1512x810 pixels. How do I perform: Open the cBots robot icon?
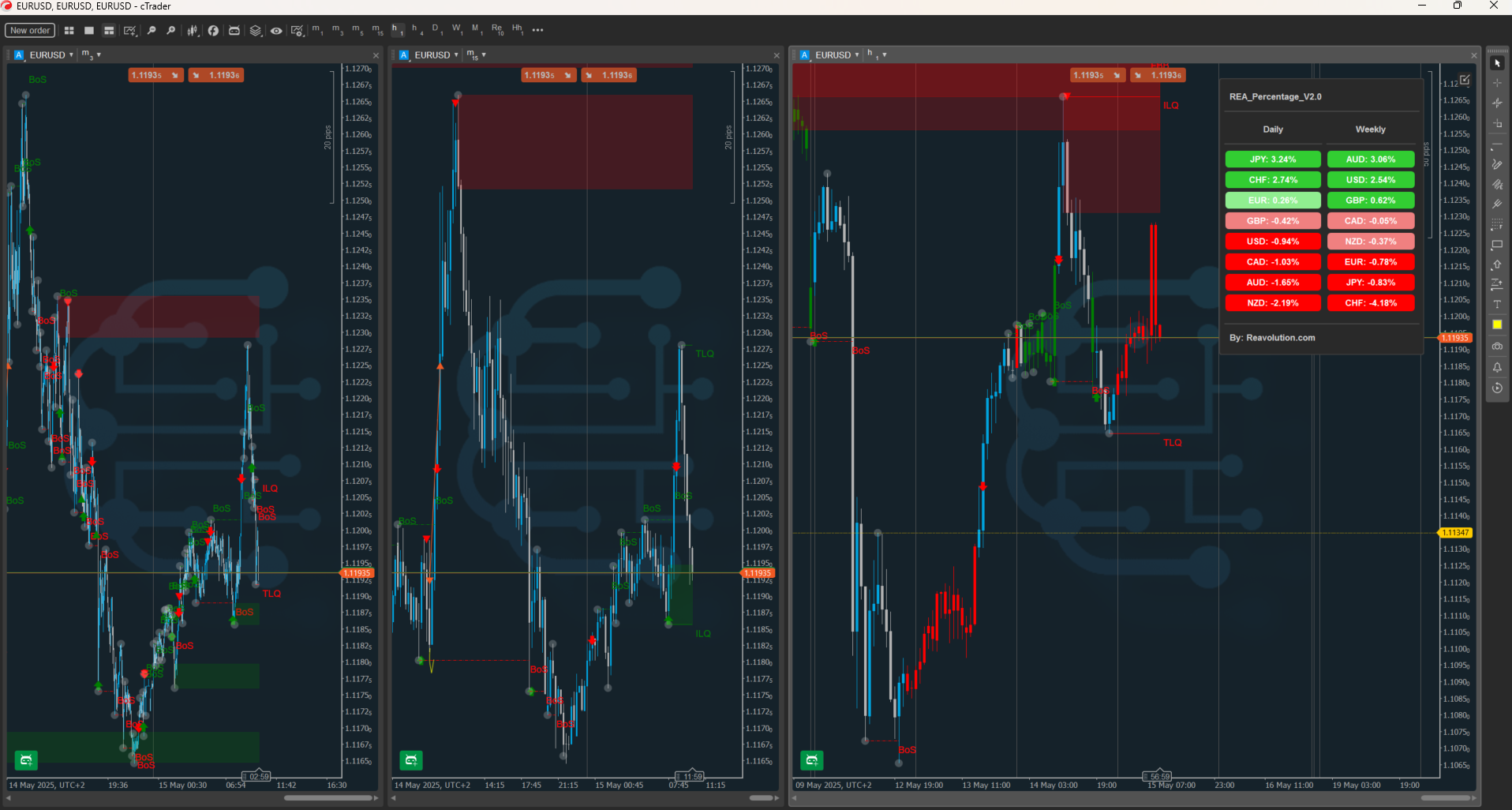pyautogui.click(x=234, y=31)
